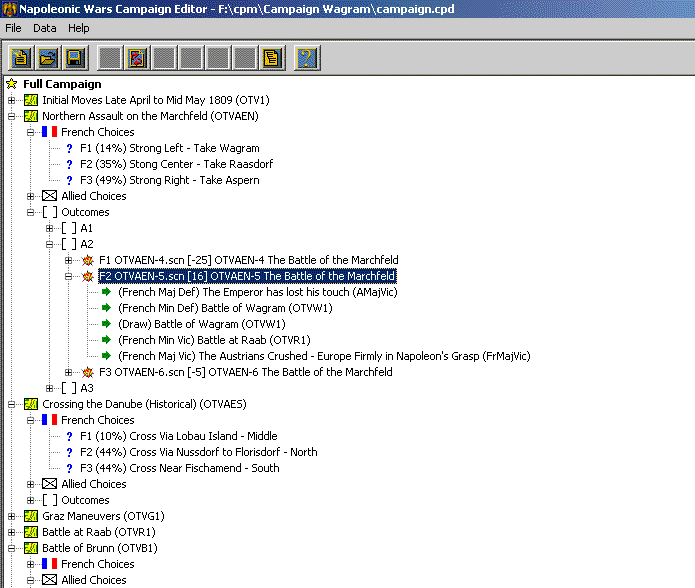The image size is (695, 588).
Task: Open the File menu
Action: click(x=13, y=28)
